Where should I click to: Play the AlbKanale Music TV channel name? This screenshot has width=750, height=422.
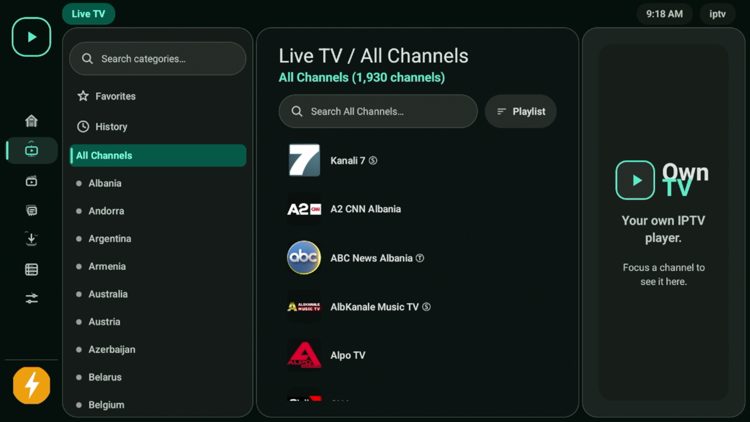pos(375,307)
